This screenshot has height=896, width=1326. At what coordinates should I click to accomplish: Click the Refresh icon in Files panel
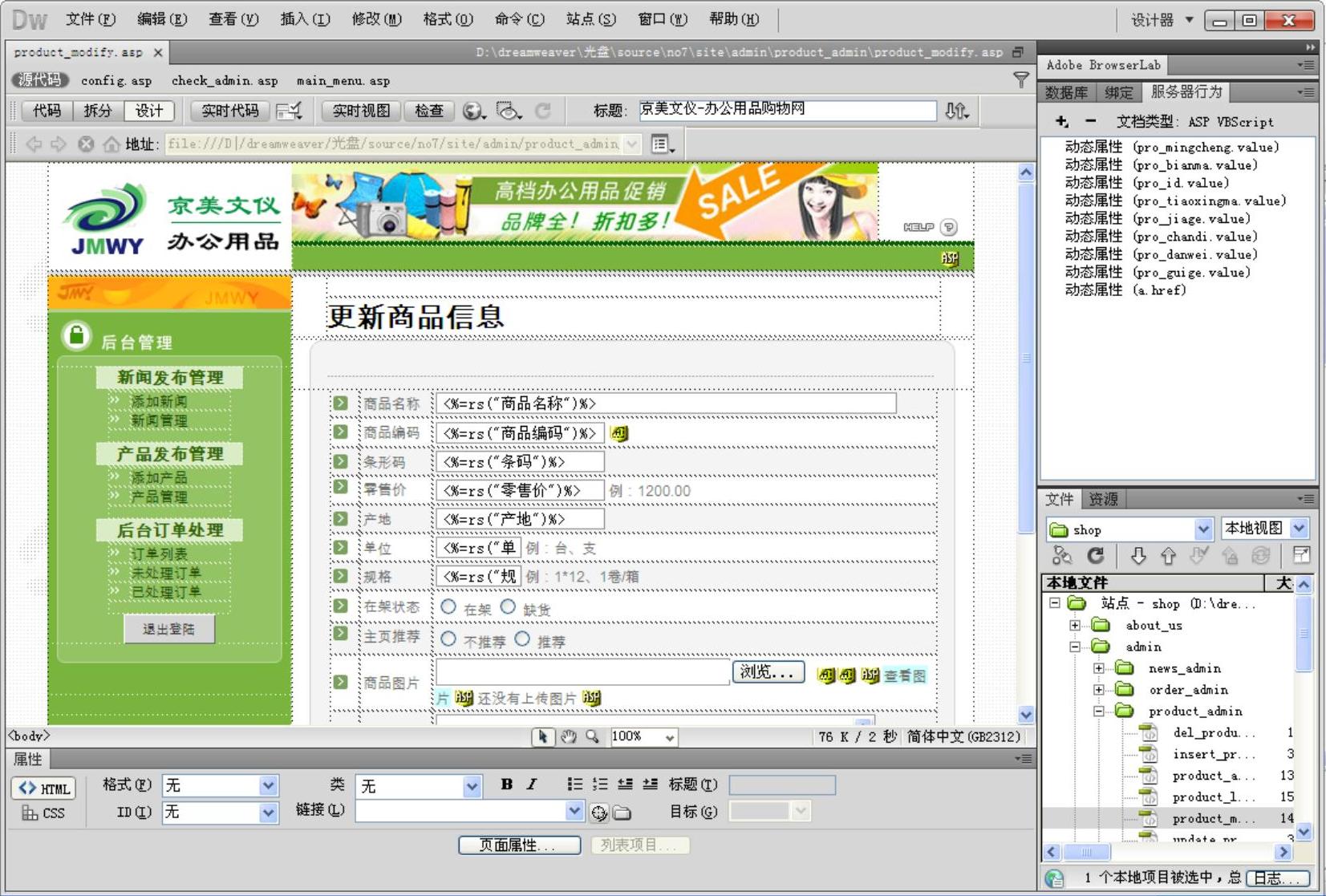tap(1095, 556)
